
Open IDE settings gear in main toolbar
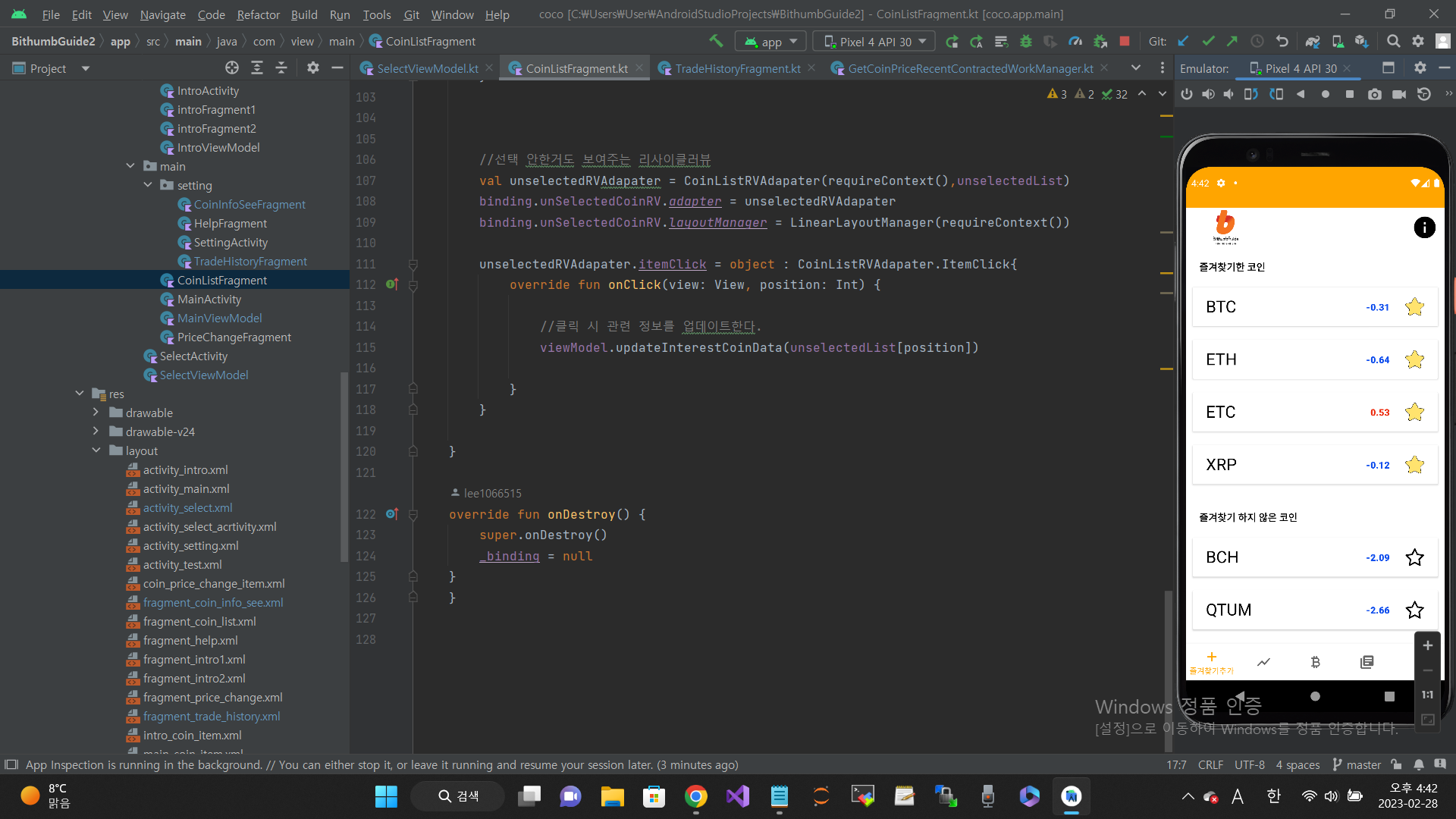pos(1418,42)
